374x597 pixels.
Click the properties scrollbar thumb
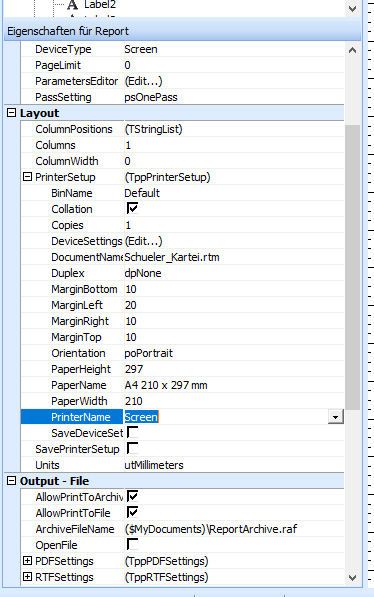(x=353, y=267)
